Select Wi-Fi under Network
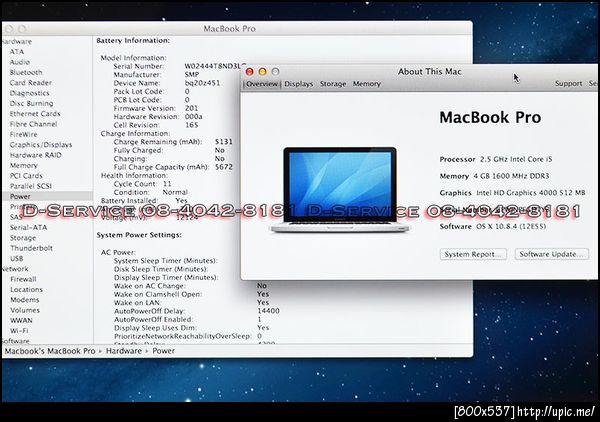Viewport: 600px width, 422px height. 19,331
